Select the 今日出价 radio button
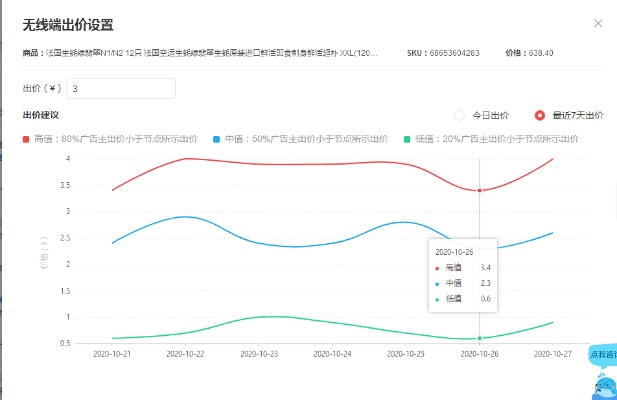The width and height of the screenshot is (617, 400). tap(459, 115)
